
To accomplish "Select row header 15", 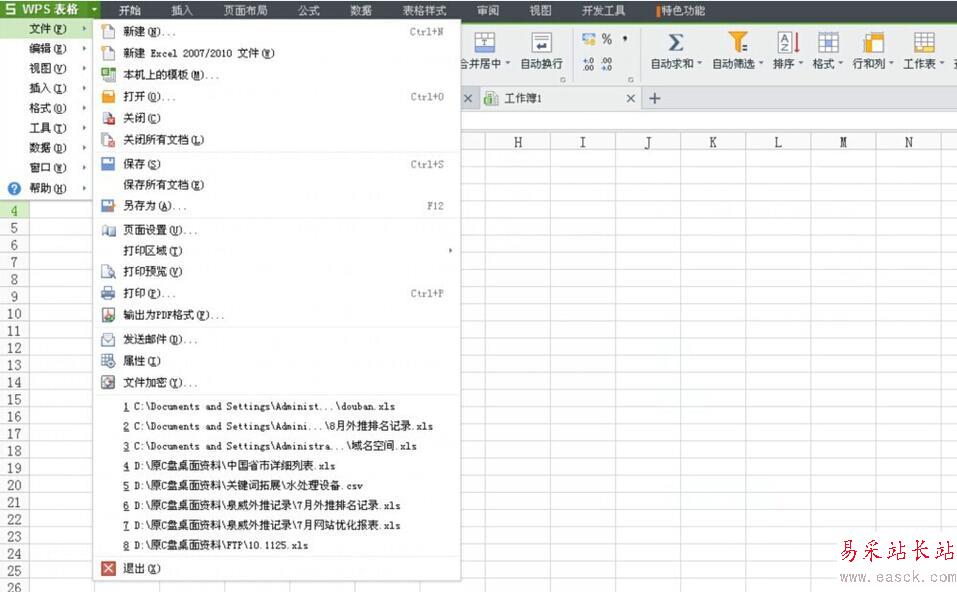I will 14,399.
